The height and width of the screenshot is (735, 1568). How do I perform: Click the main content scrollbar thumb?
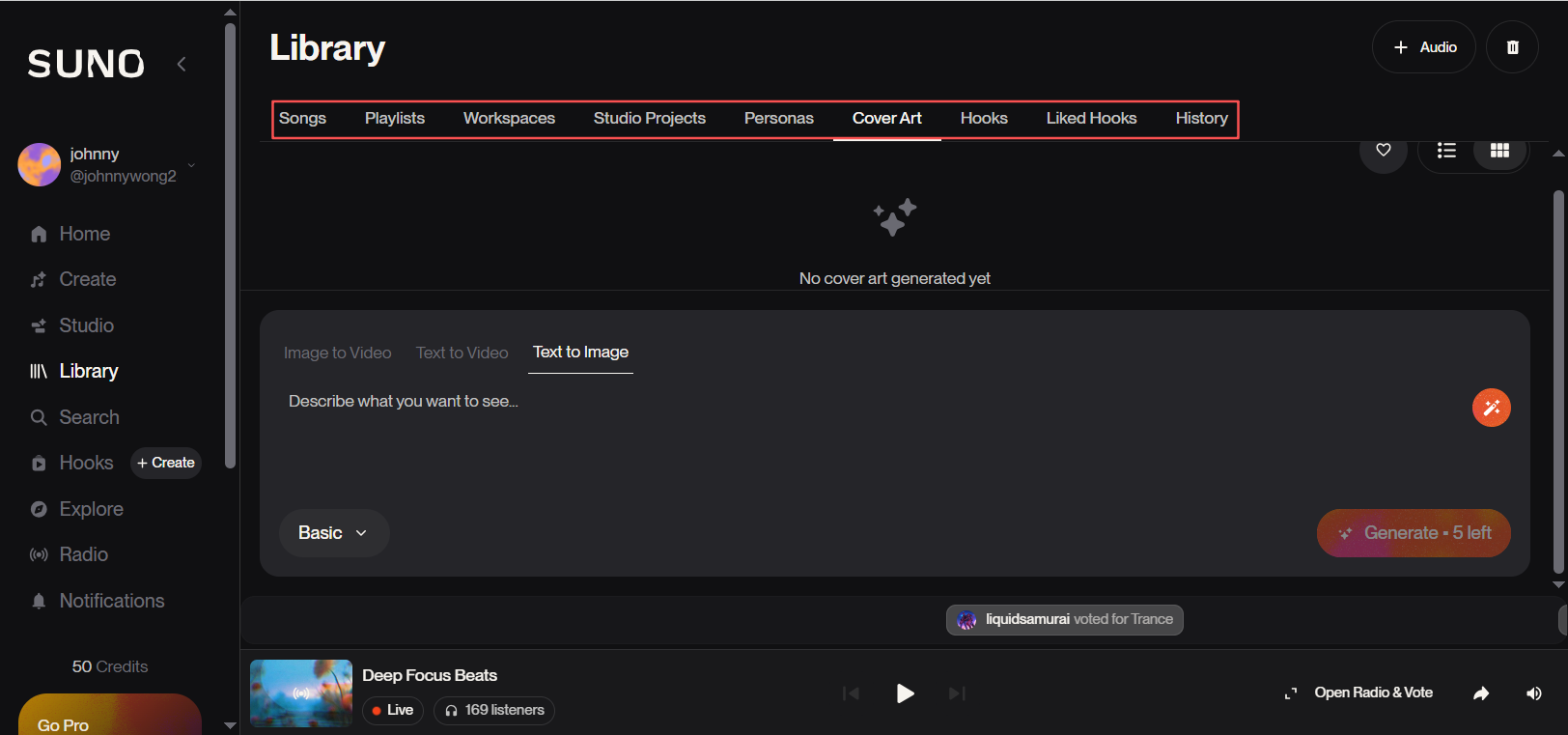coord(1558,382)
